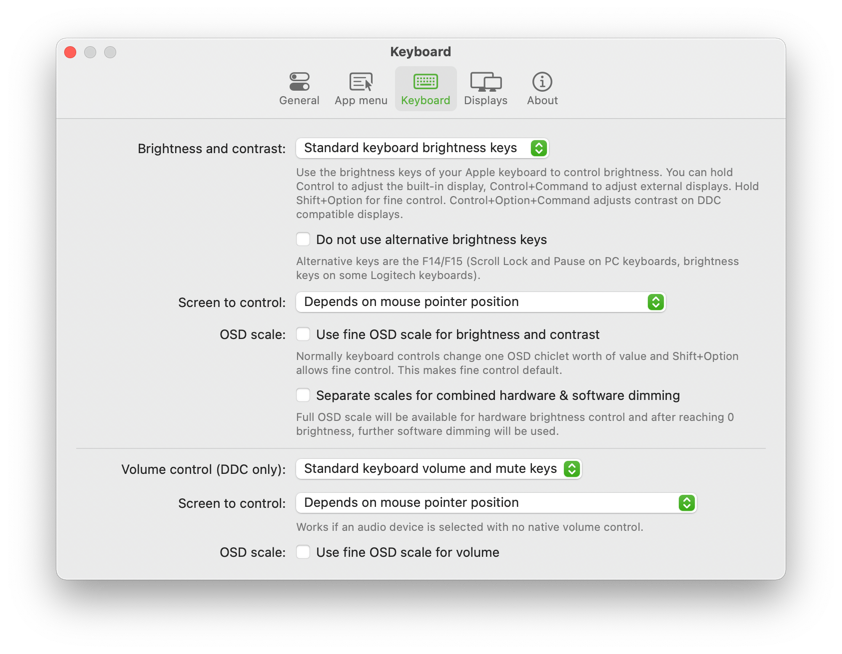This screenshot has height=654, width=842.
Task: Open the Displays settings pane
Action: pyautogui.click(x=486, y=82)
